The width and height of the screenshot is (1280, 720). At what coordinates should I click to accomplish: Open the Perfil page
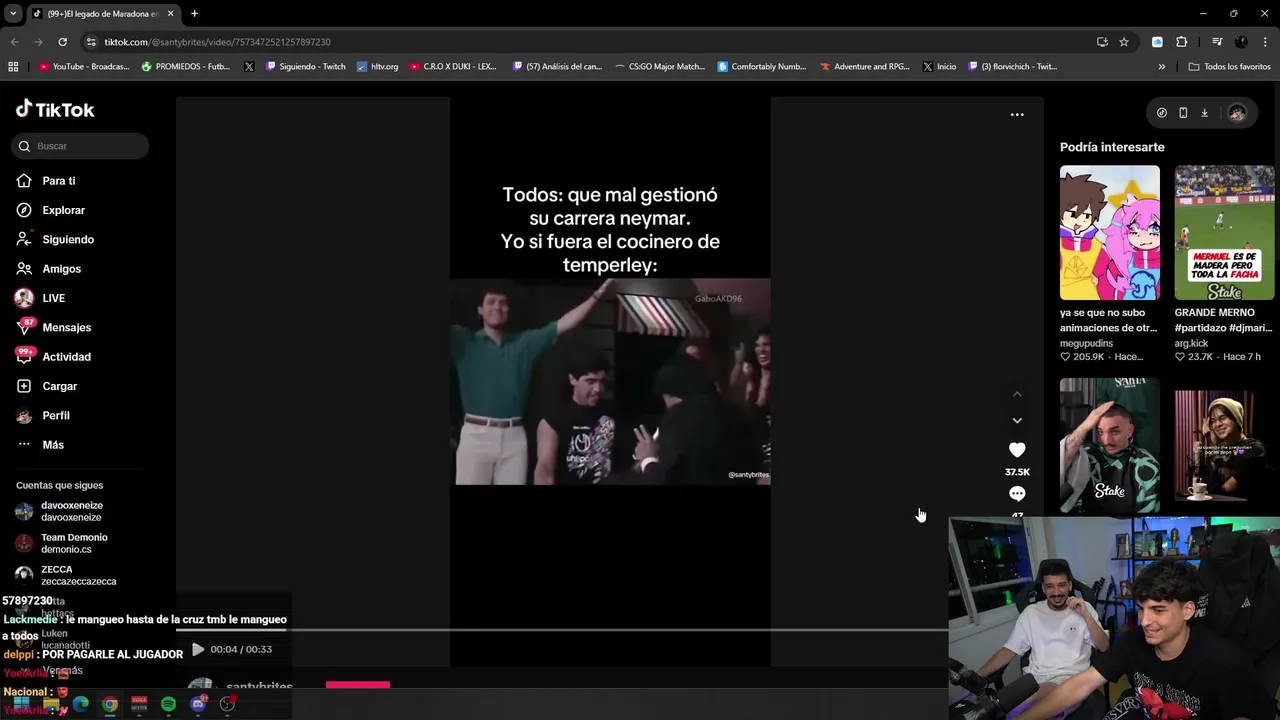(x=43, y=415)
